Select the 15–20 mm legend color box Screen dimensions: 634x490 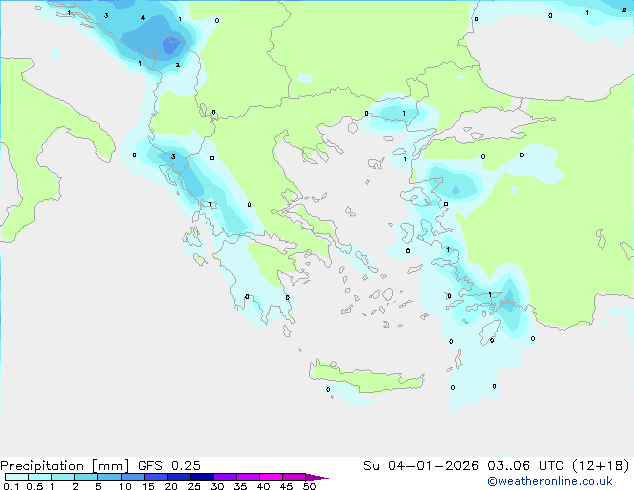click(156, 477)
